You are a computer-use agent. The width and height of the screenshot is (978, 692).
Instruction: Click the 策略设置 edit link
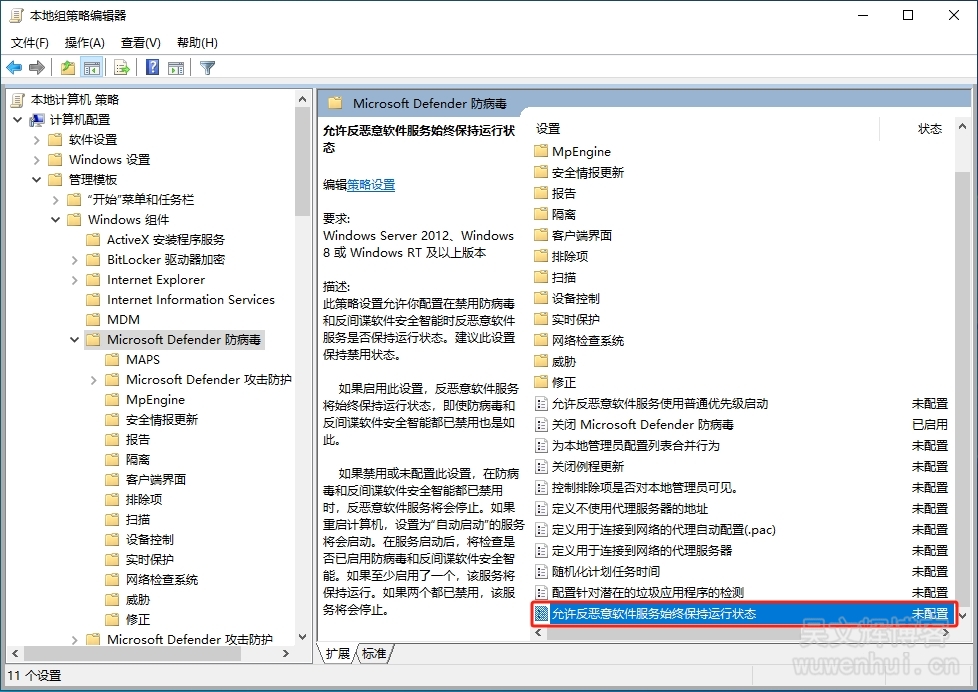pyautogui.click(x=371, y=185)
